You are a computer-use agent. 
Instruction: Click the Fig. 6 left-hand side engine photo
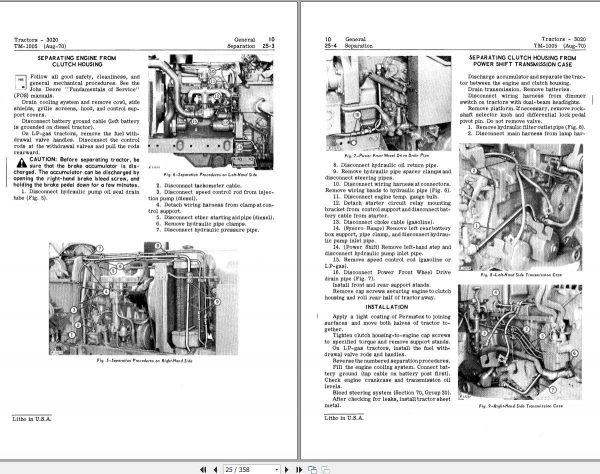211,112
